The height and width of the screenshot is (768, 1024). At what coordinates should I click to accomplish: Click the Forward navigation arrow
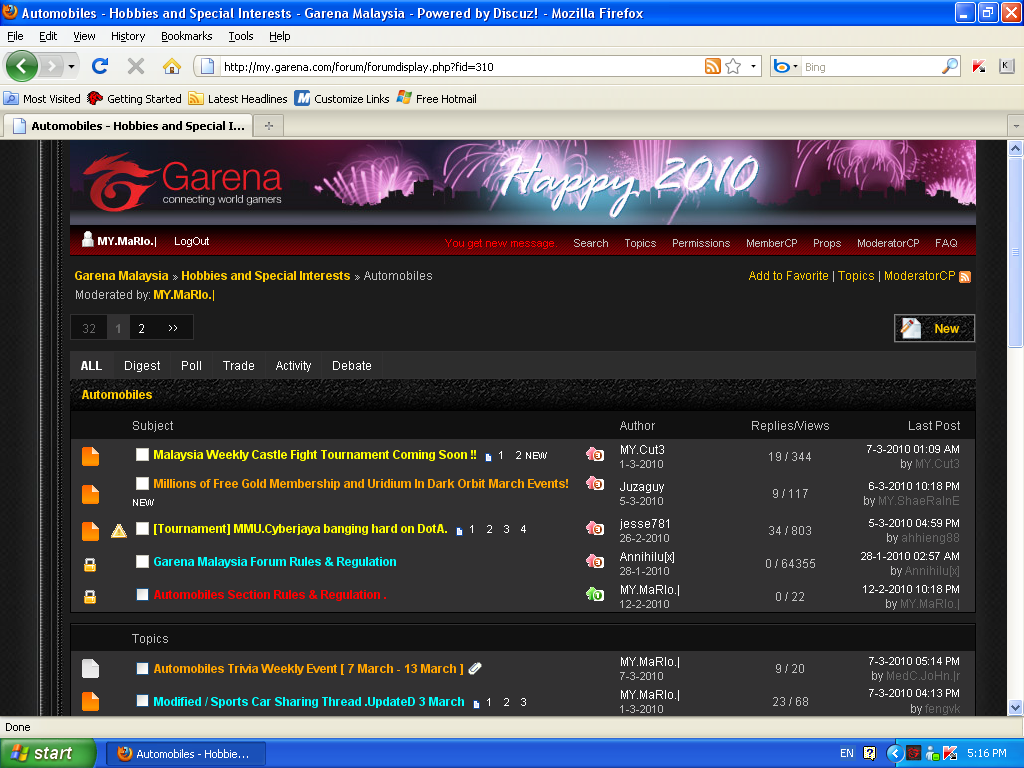pos(52,66)
